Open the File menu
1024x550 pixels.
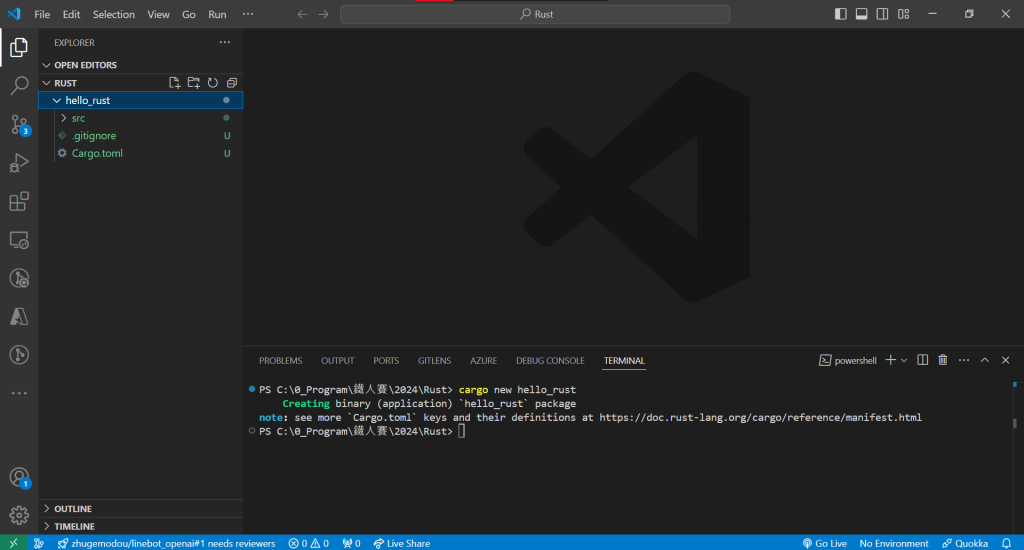(x=42, y=14)
